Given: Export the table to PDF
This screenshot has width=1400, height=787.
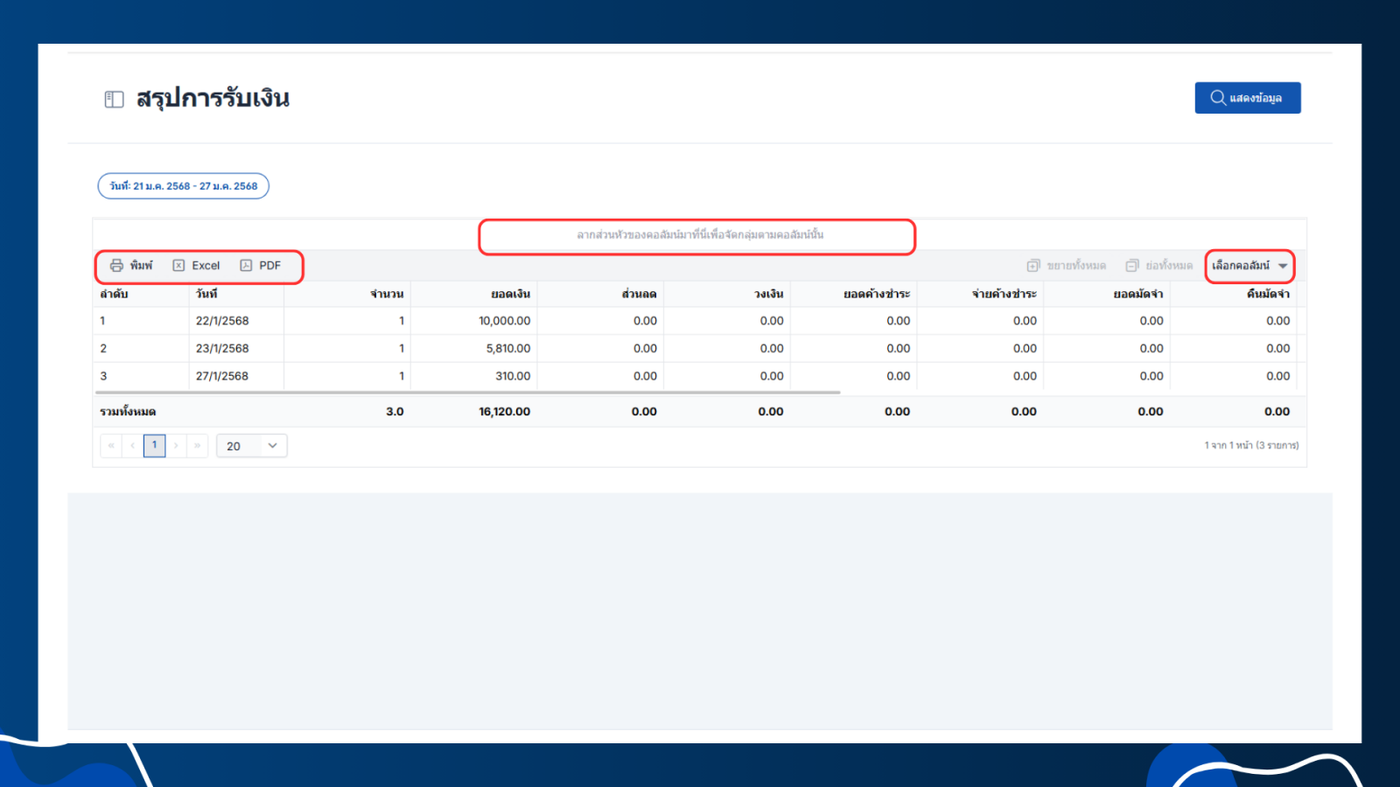Looking at the screenshot, I should coord(260,266).
